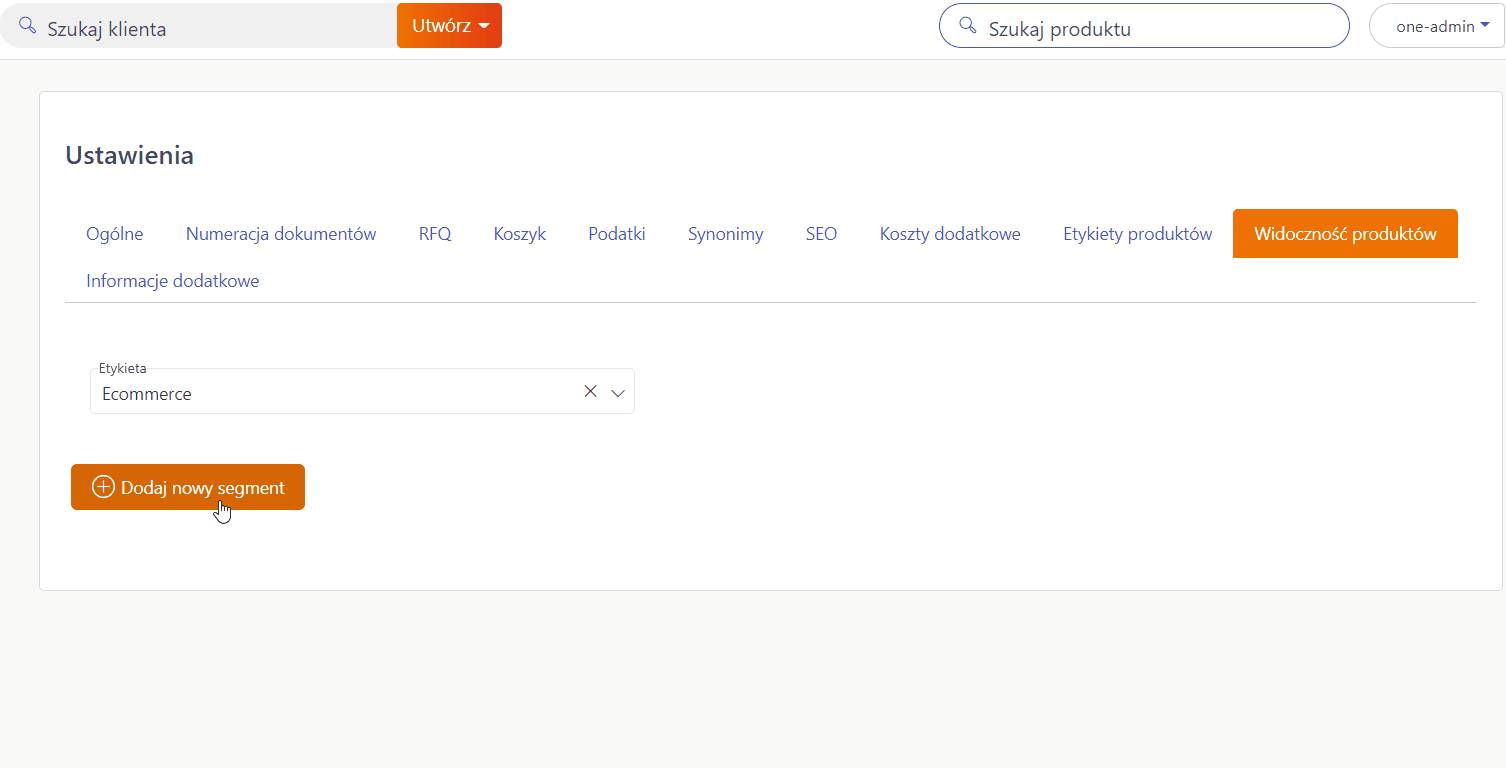The image size is (1506, 768).
Task: Open the Informacje dodatkowe tab
Action: click(x=173, y=281)
